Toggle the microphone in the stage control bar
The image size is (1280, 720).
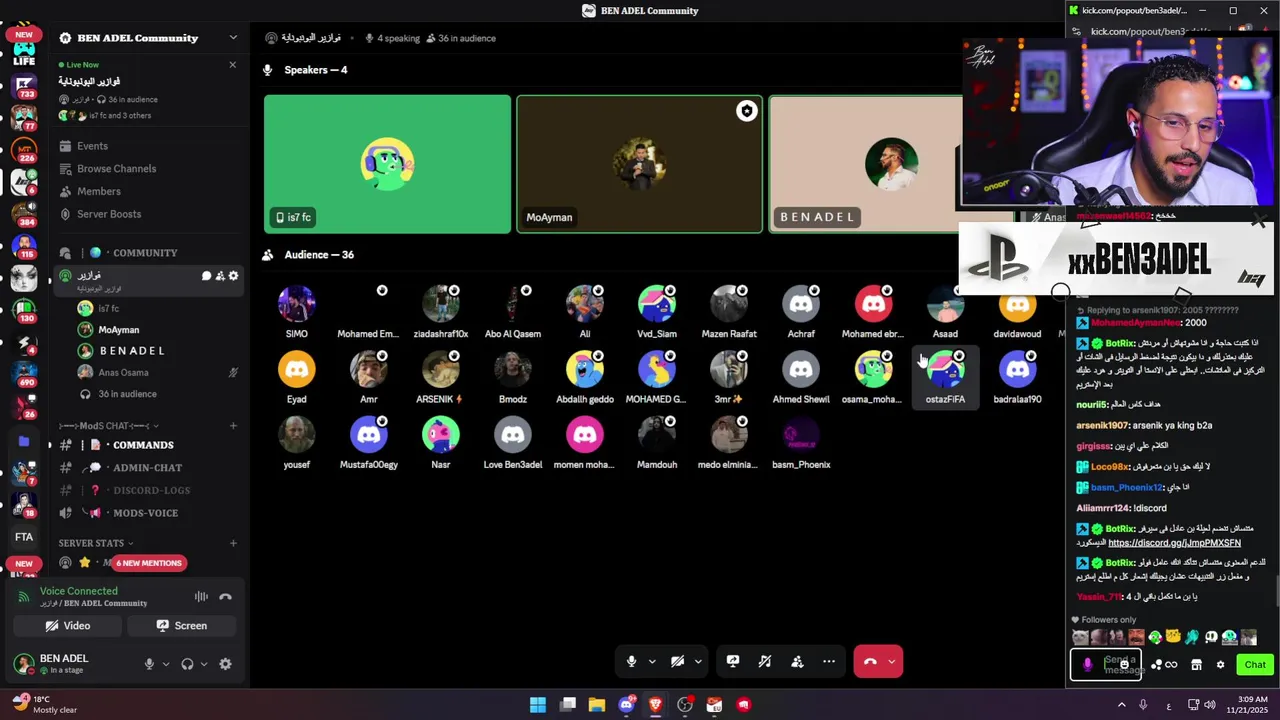point(631,661)
